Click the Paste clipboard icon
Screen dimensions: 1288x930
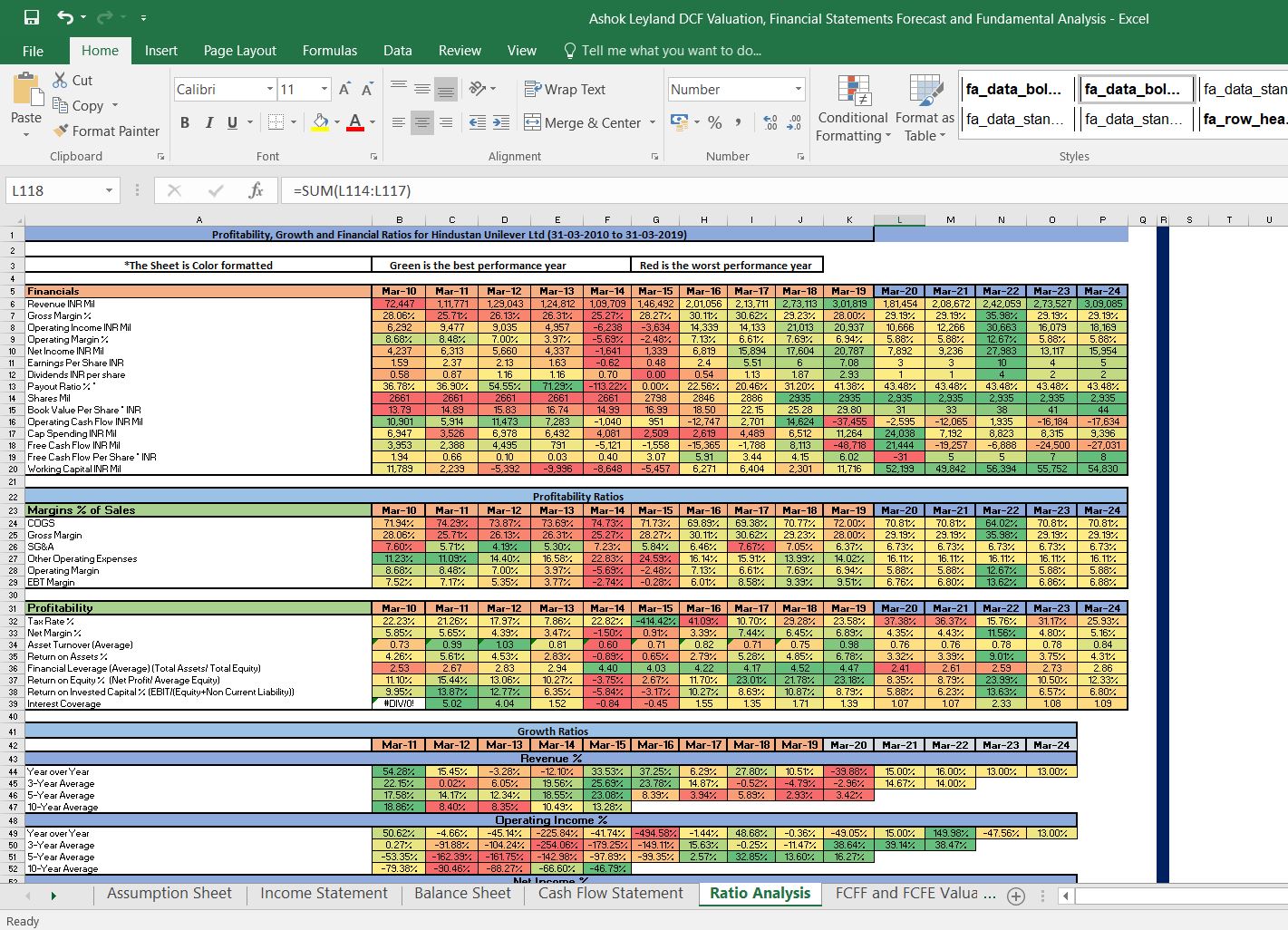tap(26, 91)
